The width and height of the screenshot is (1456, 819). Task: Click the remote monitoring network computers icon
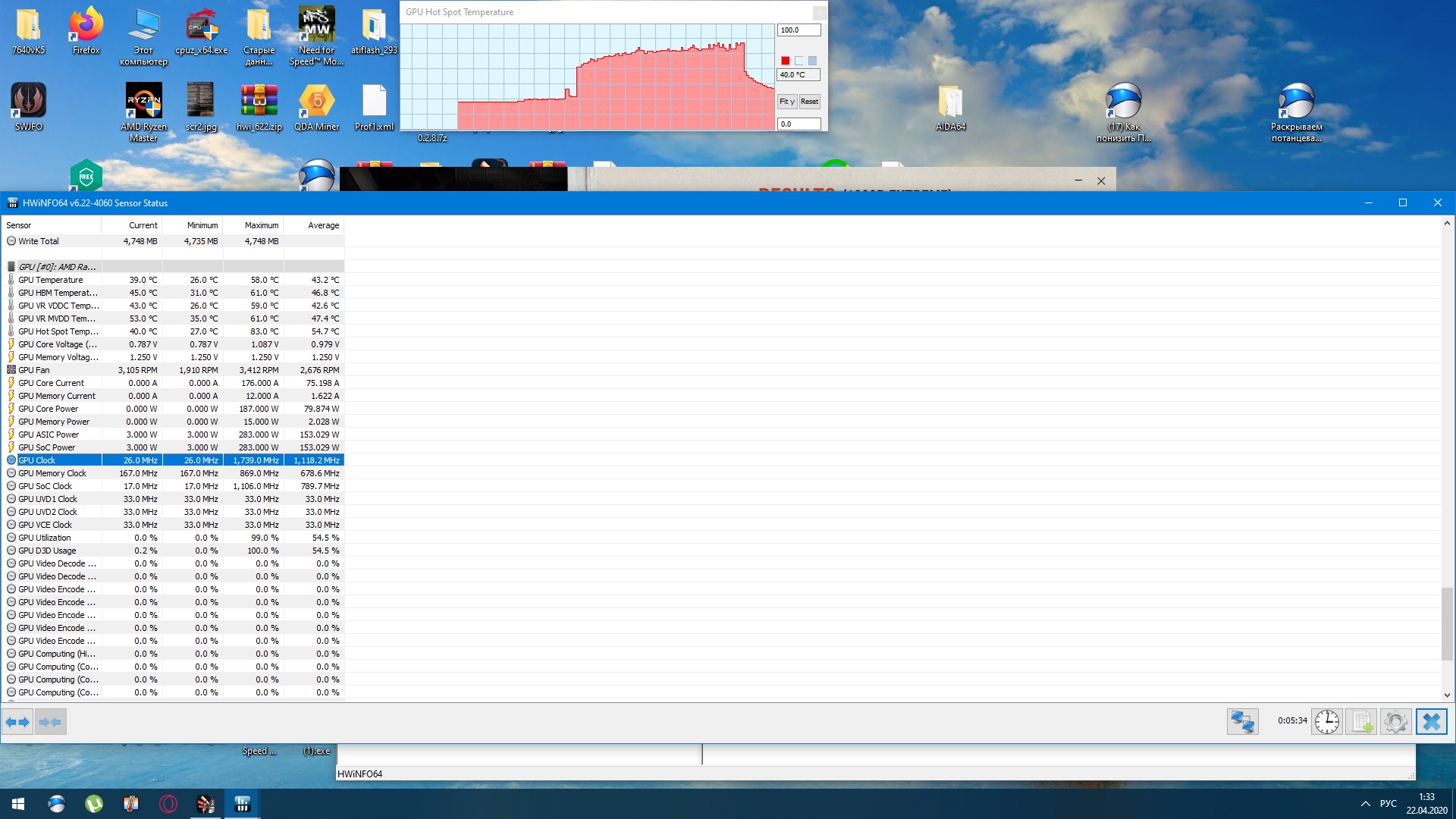pyautogui.click(x=1242, y=721)
